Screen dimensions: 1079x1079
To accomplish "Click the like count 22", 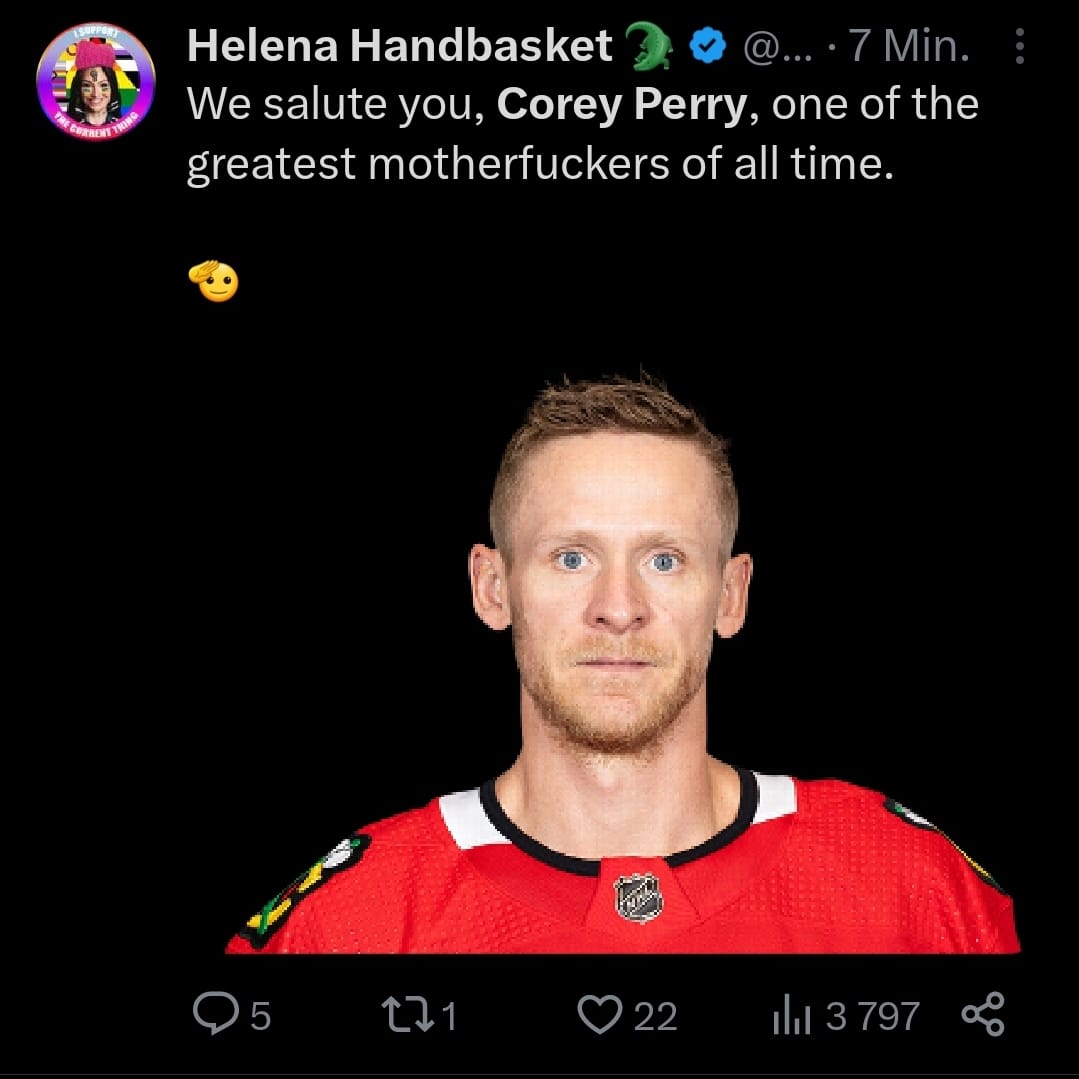I will (656, 1016).
